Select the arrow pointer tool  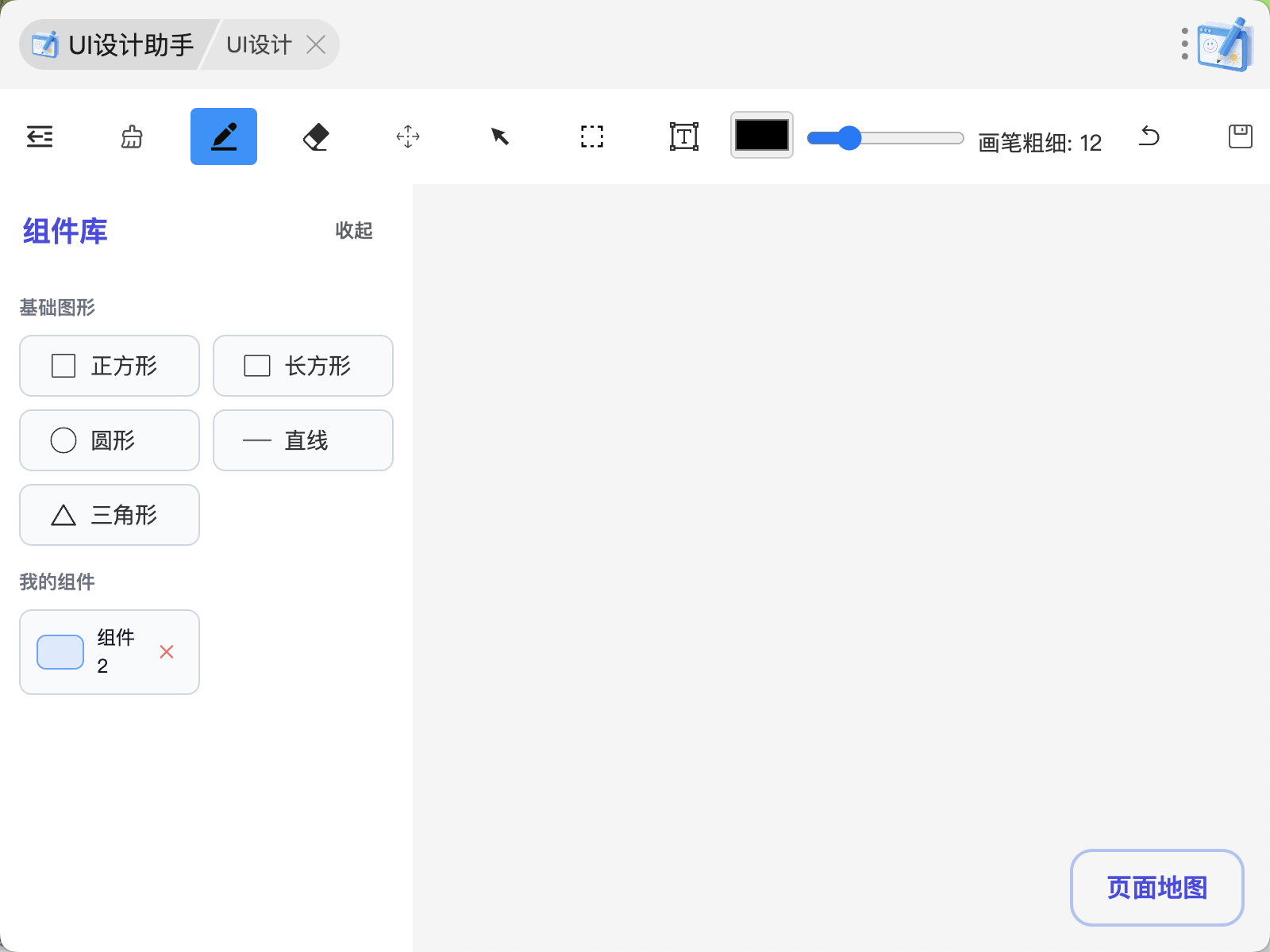click(x=500, y=136)
